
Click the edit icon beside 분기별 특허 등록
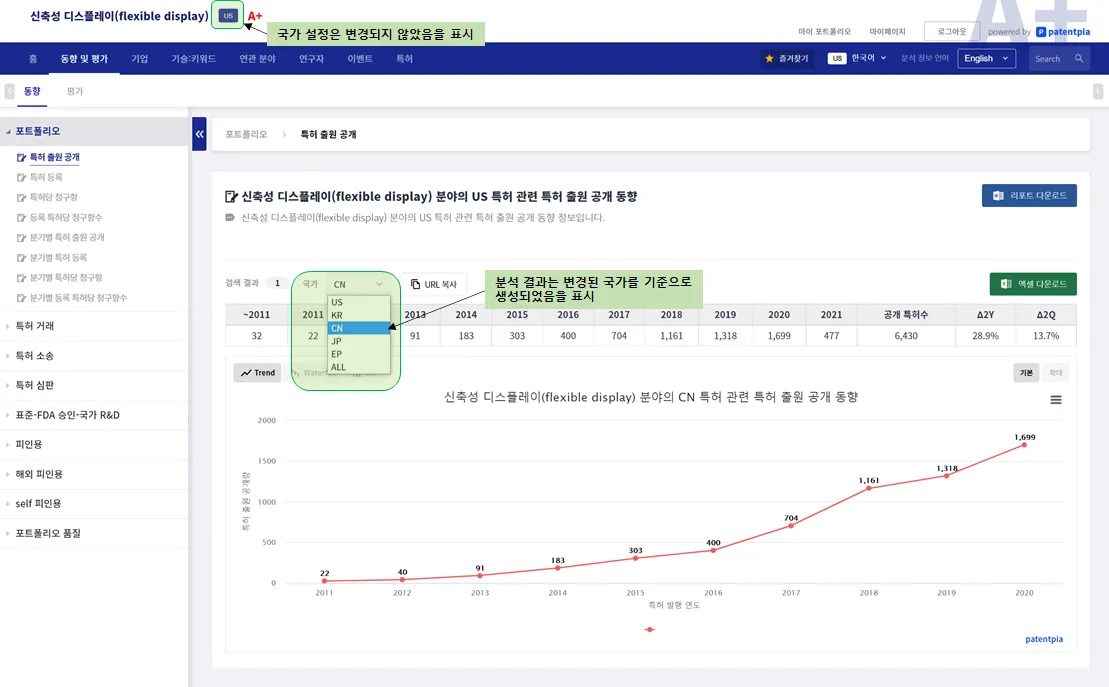[21, 258]
